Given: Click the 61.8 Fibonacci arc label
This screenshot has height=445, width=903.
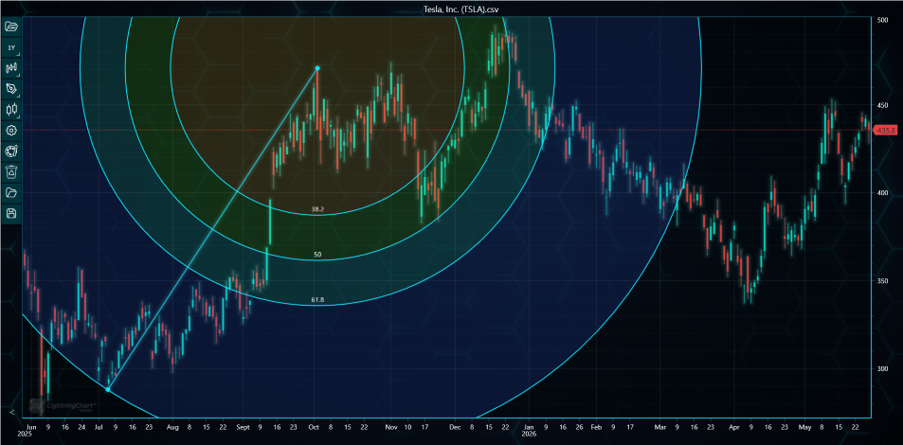Looking at the screenshot, I should [317, 300].
